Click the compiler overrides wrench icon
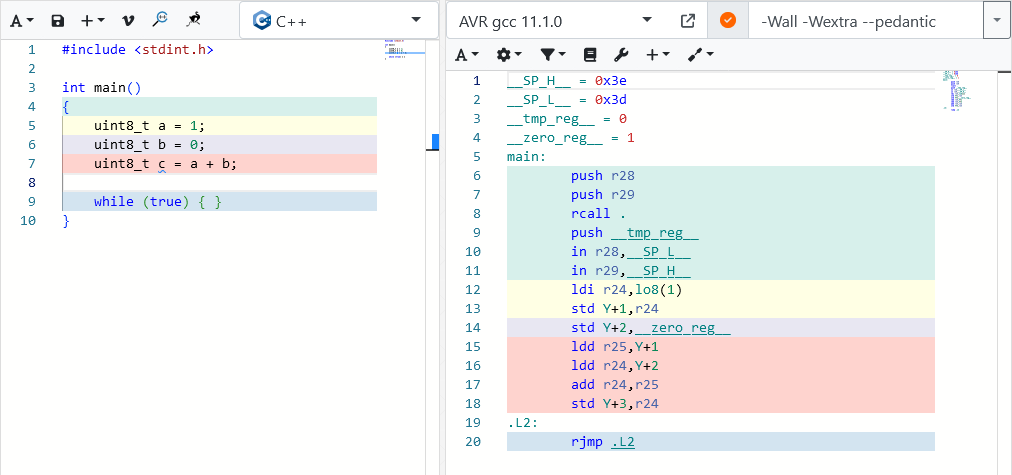1012x475 pixels. click(x=620, y=54)
